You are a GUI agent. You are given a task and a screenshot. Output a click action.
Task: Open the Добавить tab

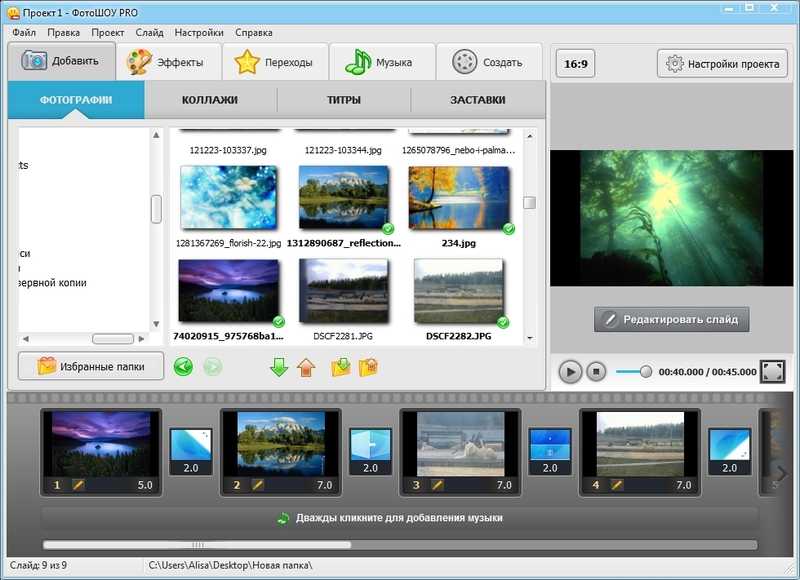61,61
